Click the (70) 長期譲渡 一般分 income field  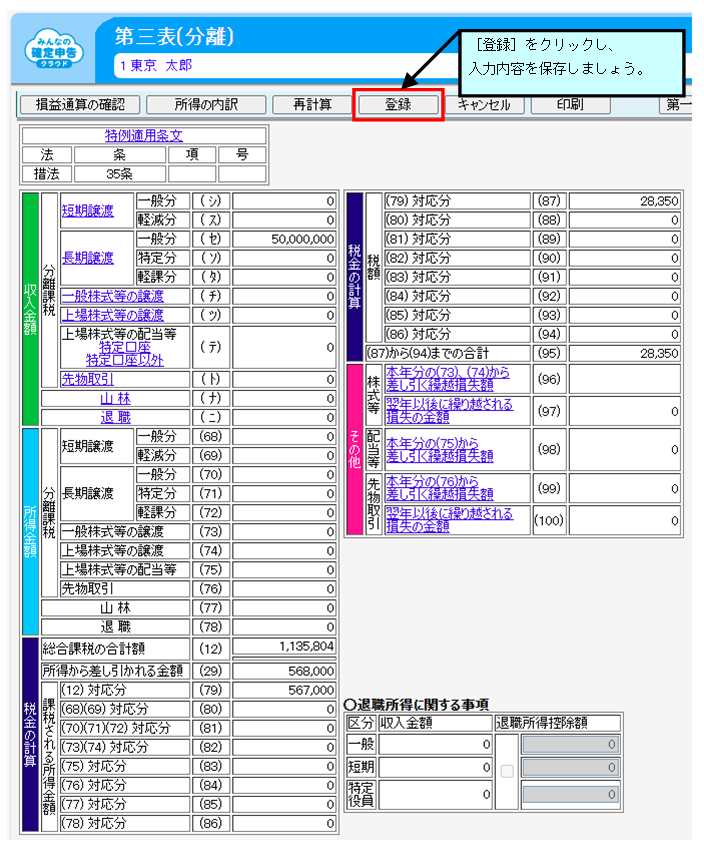(x=284, y=474)
